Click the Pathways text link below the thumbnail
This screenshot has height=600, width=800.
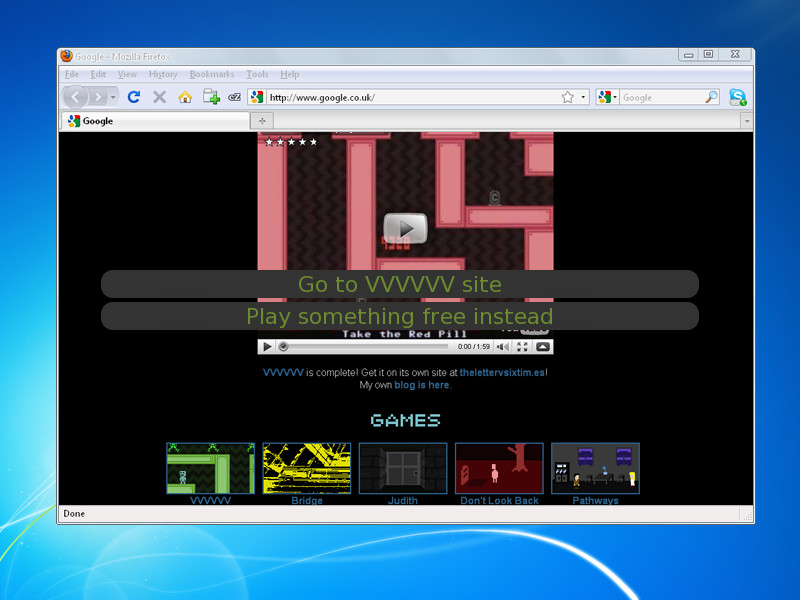[595, 501]
